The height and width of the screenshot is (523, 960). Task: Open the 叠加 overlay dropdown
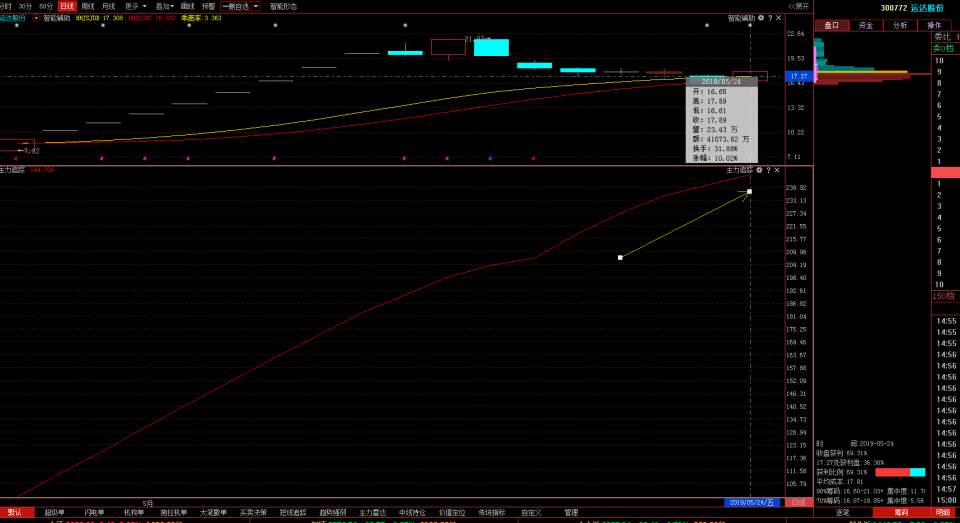[x=164, y=6]
